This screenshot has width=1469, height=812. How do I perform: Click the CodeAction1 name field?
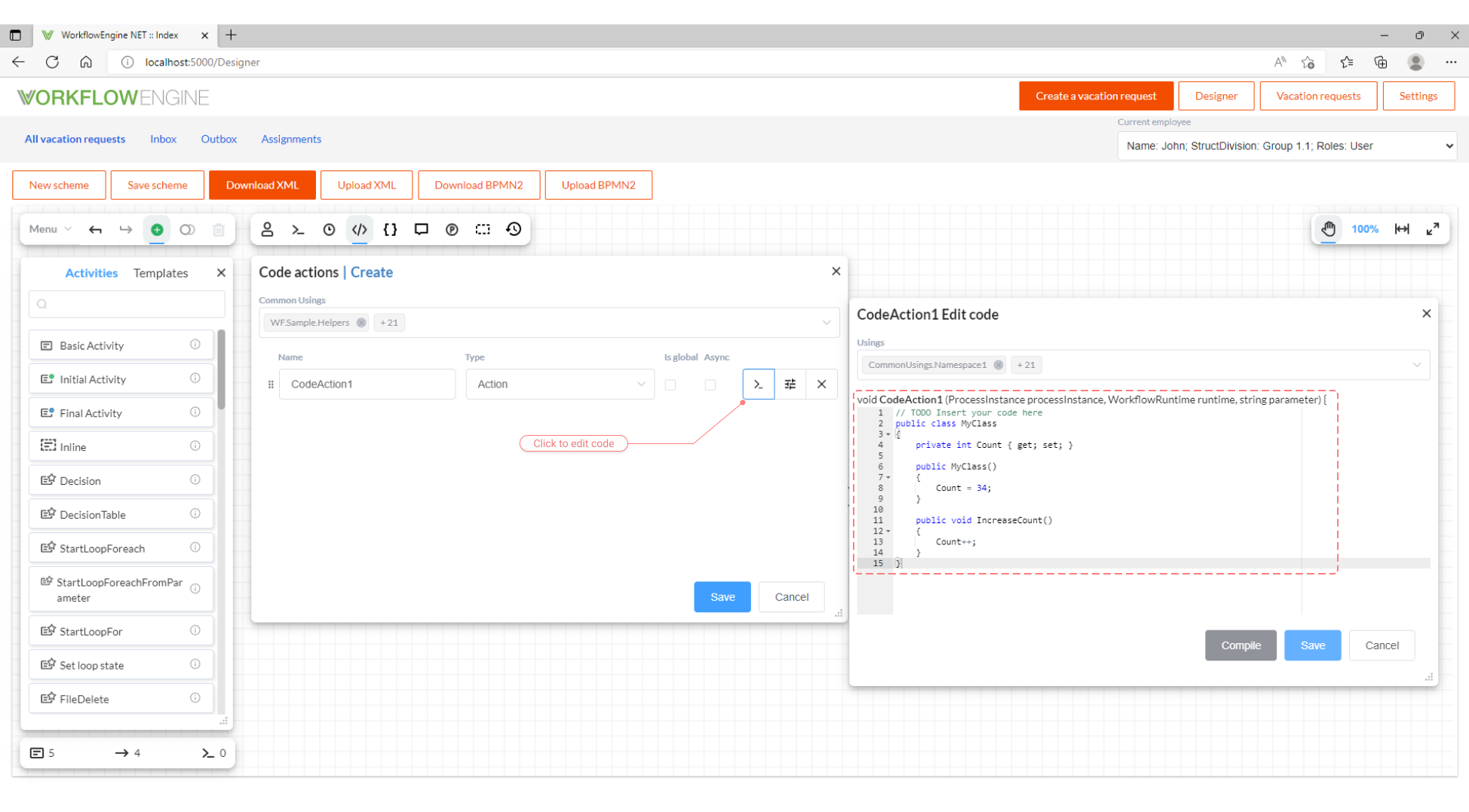pos(367,385)
